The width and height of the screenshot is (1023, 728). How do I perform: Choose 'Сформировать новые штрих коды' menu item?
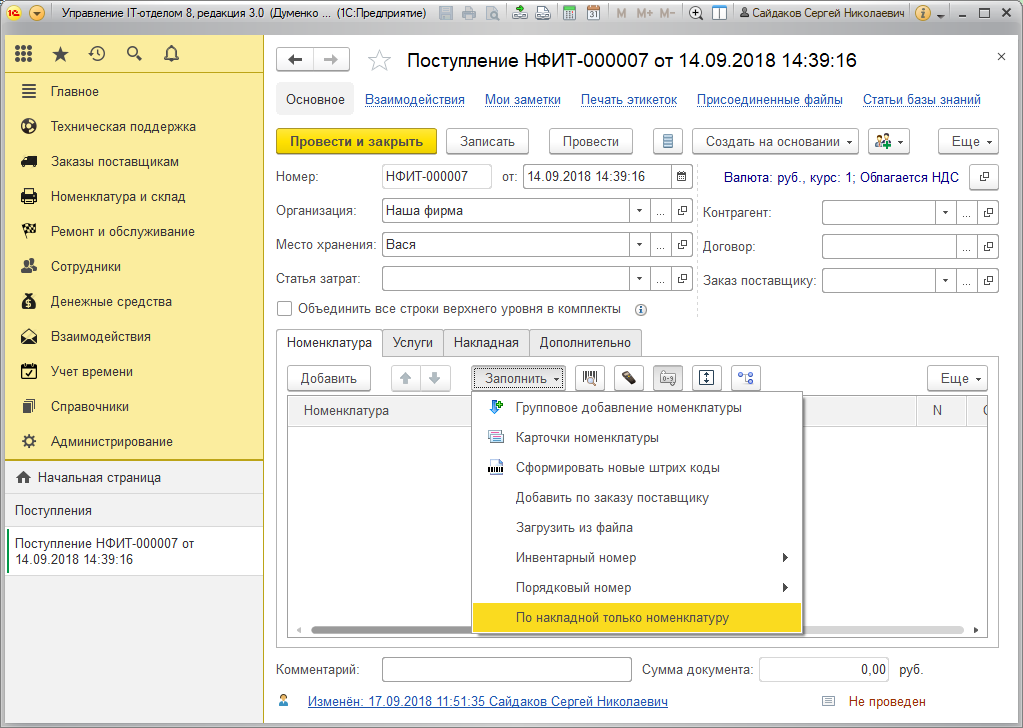pyautogui.click(x=636, y=468)
